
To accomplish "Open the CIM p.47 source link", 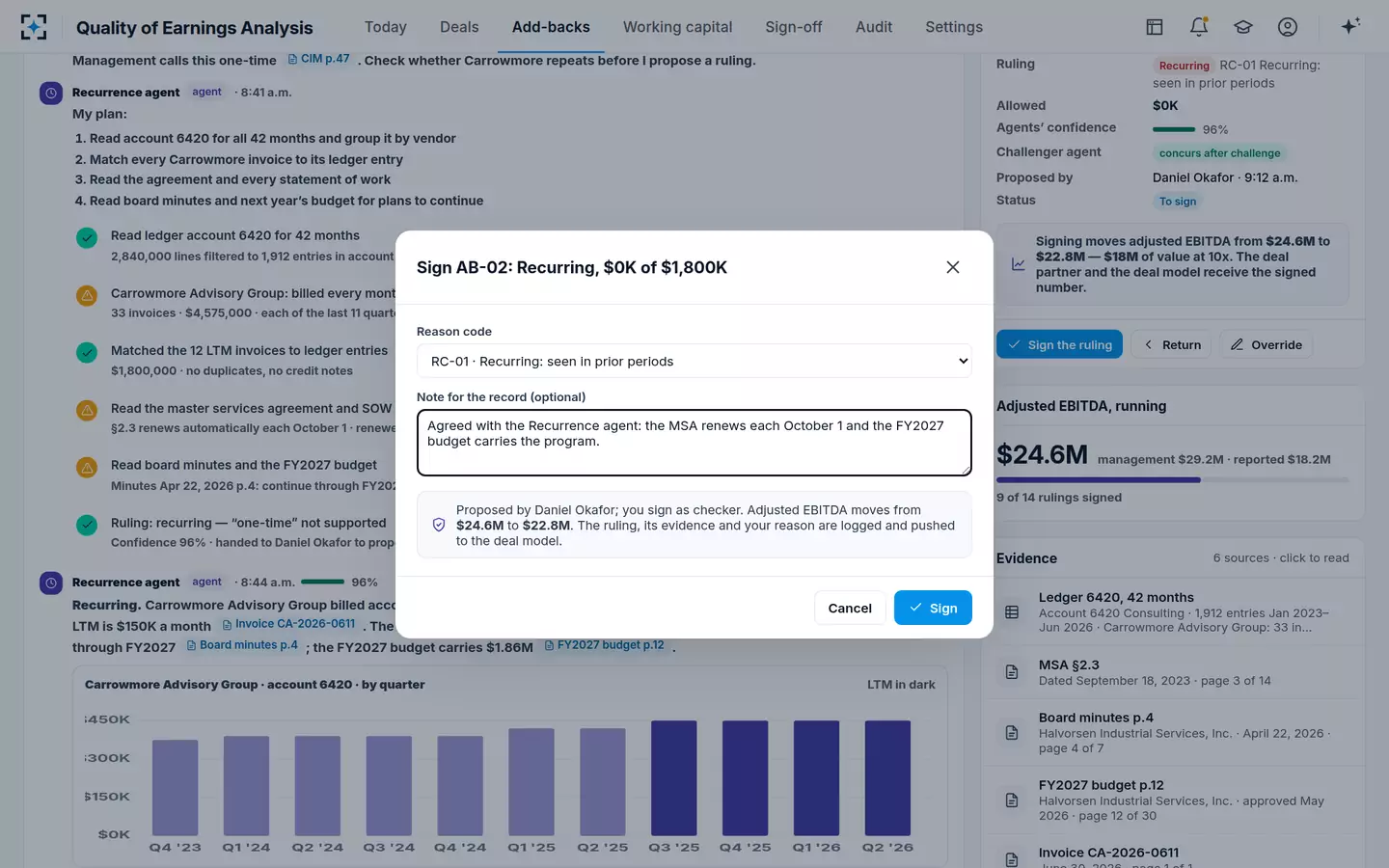I will point(318,59).
